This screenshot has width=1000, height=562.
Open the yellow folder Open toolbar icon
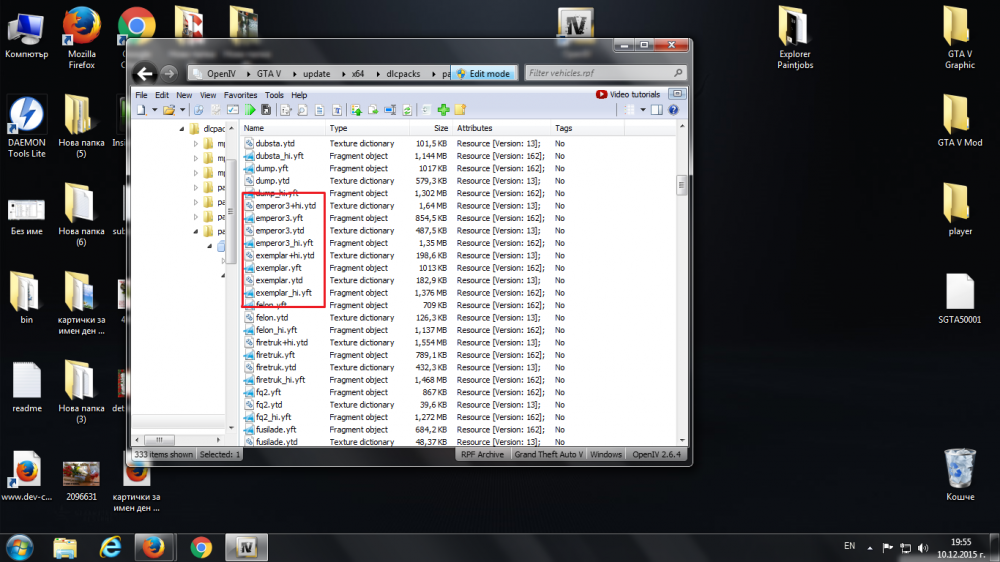tap(168, 110)
